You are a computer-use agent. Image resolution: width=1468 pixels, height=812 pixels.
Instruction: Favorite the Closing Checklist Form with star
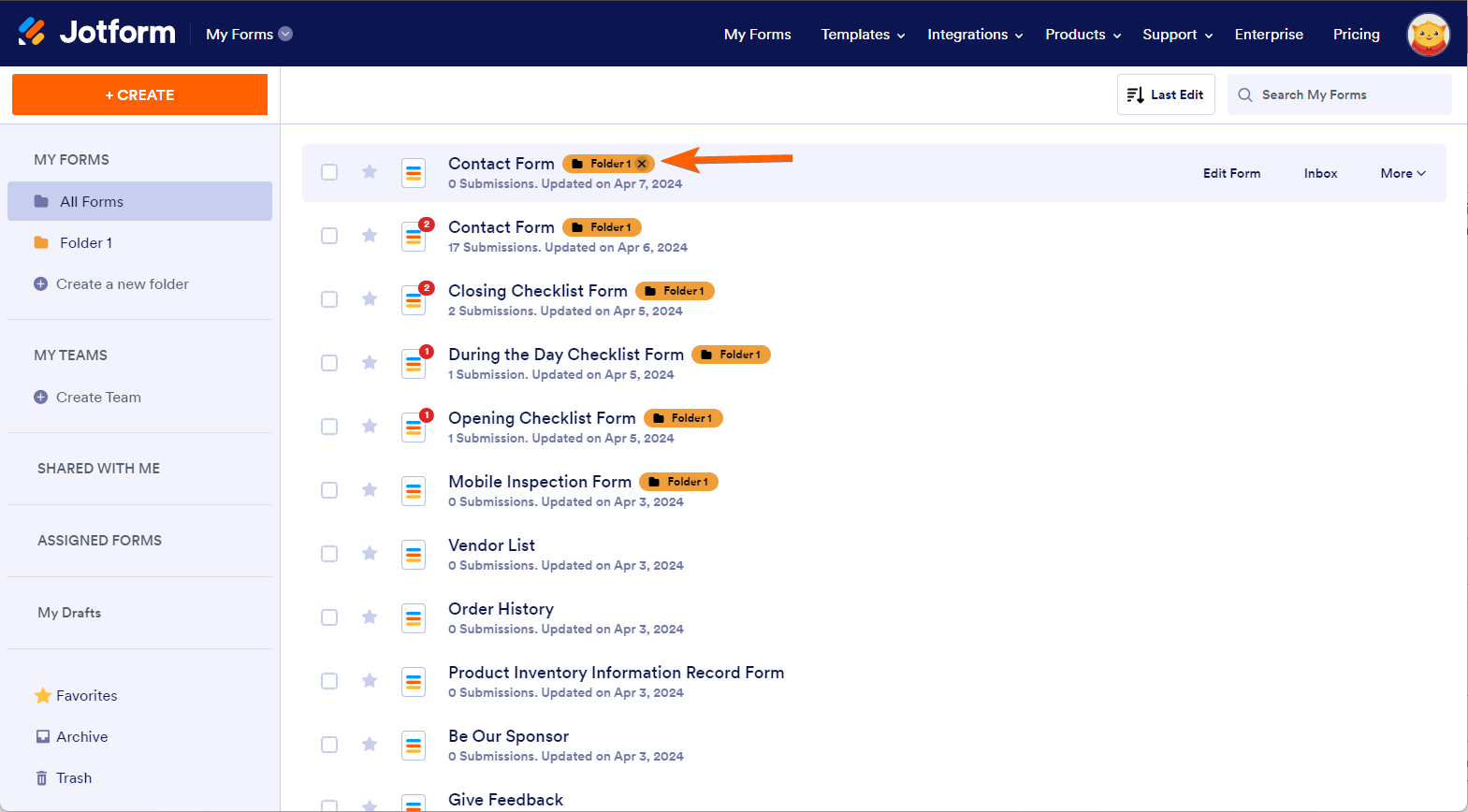(370, 299)
